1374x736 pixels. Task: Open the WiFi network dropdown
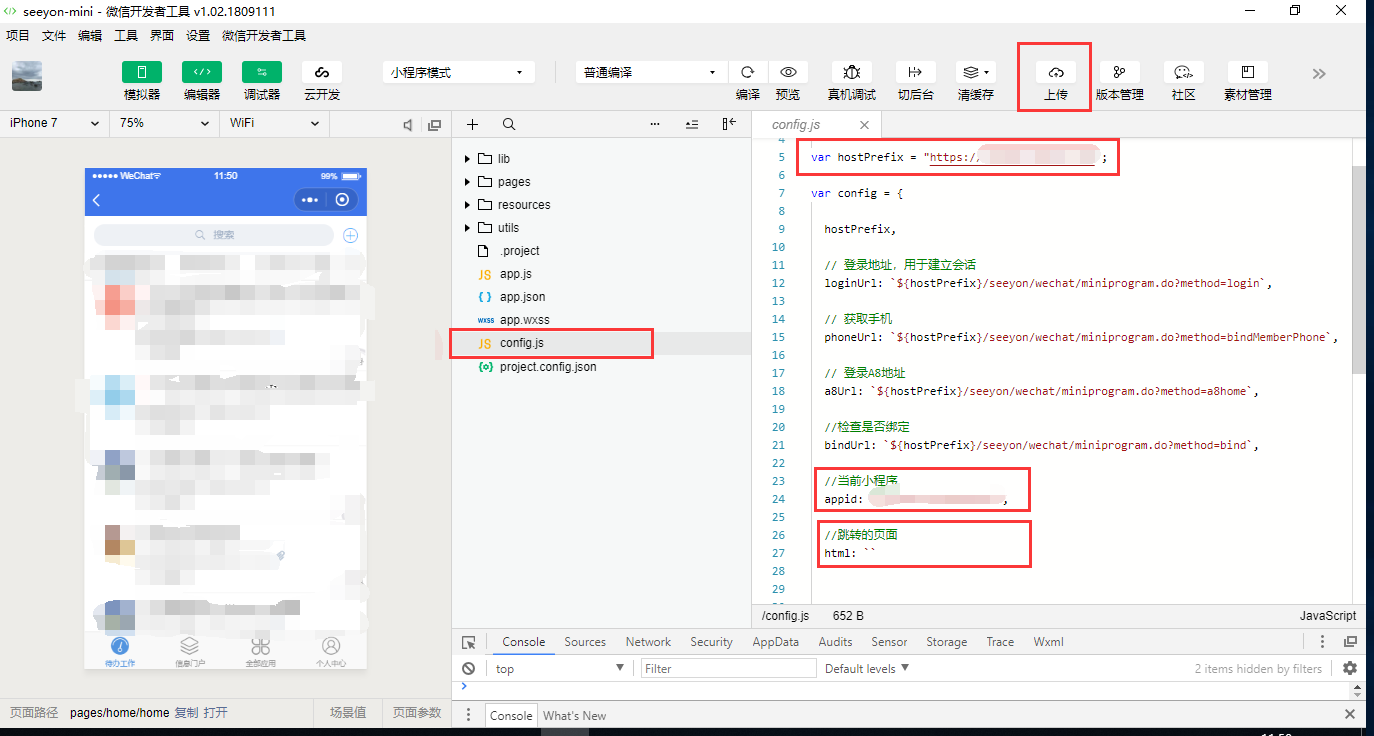pyautogui.click(x=274, y=123)
